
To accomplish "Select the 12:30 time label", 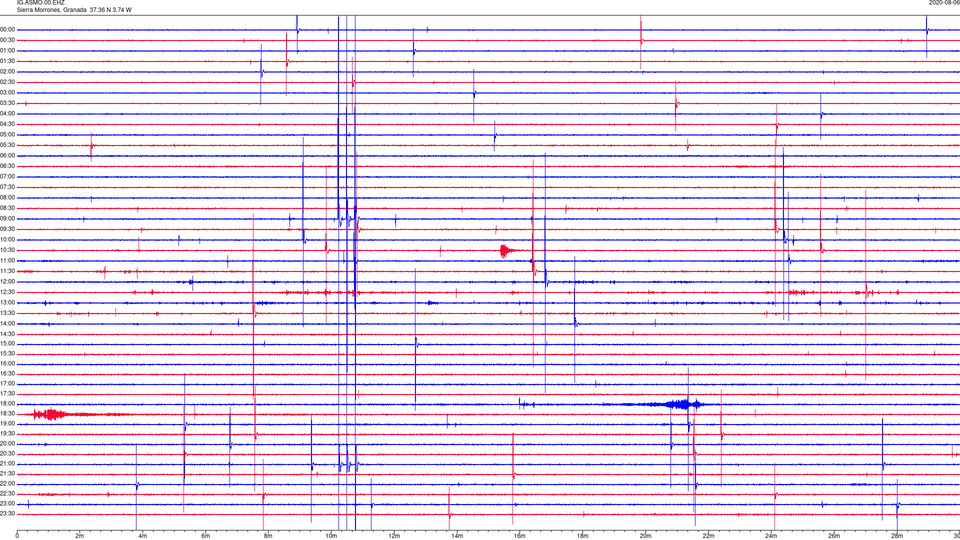I will click(8, 292).
